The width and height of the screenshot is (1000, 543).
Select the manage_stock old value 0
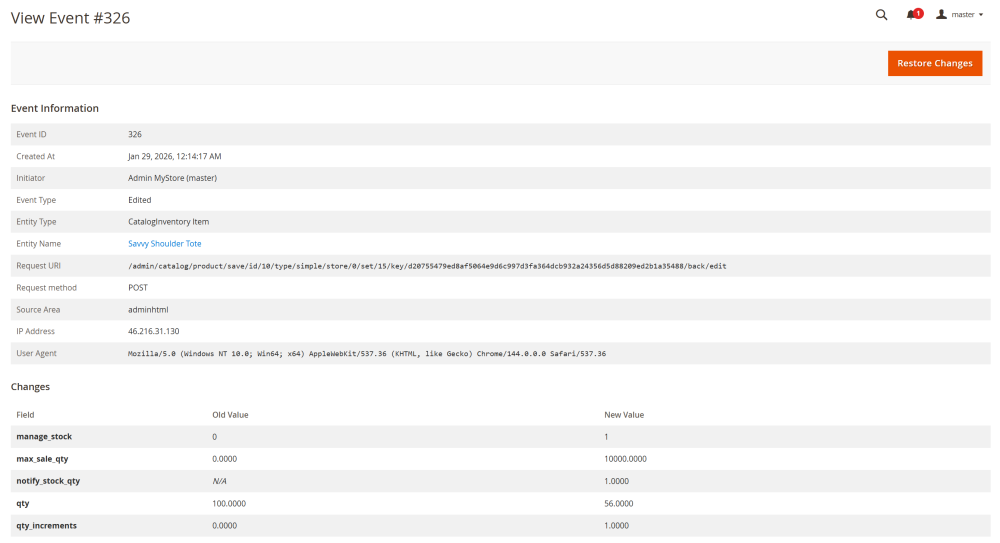click(x=215, y=437)
